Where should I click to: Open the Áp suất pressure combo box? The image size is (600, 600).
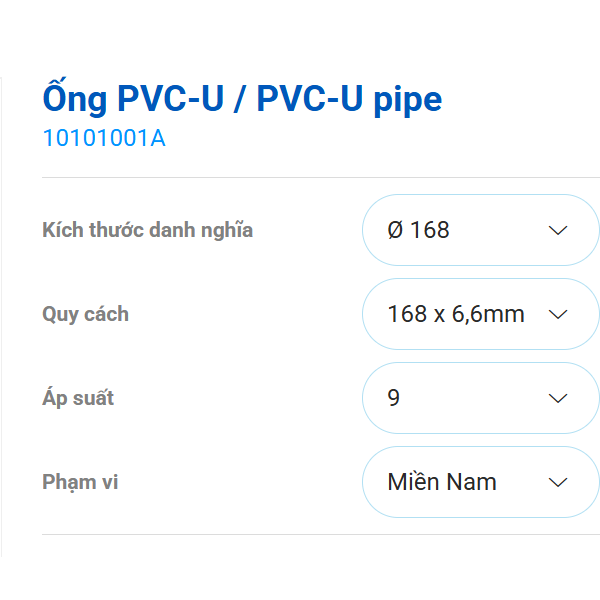pos(480,398)
